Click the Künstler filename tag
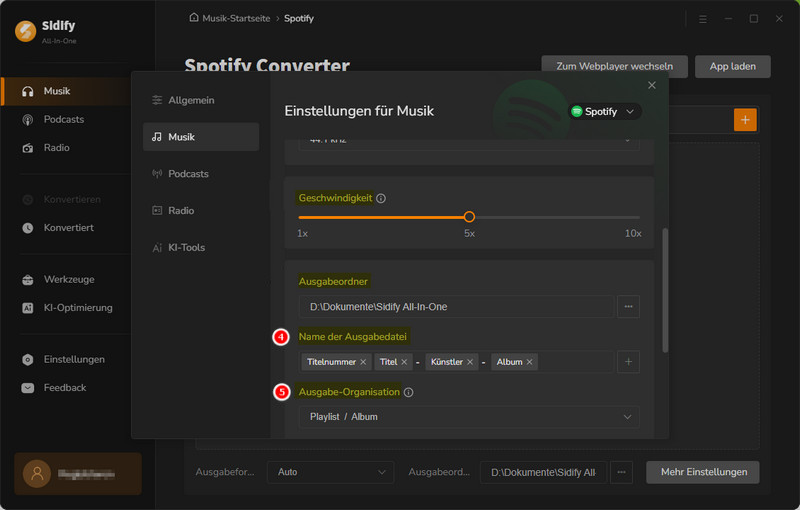 (446, 362)
